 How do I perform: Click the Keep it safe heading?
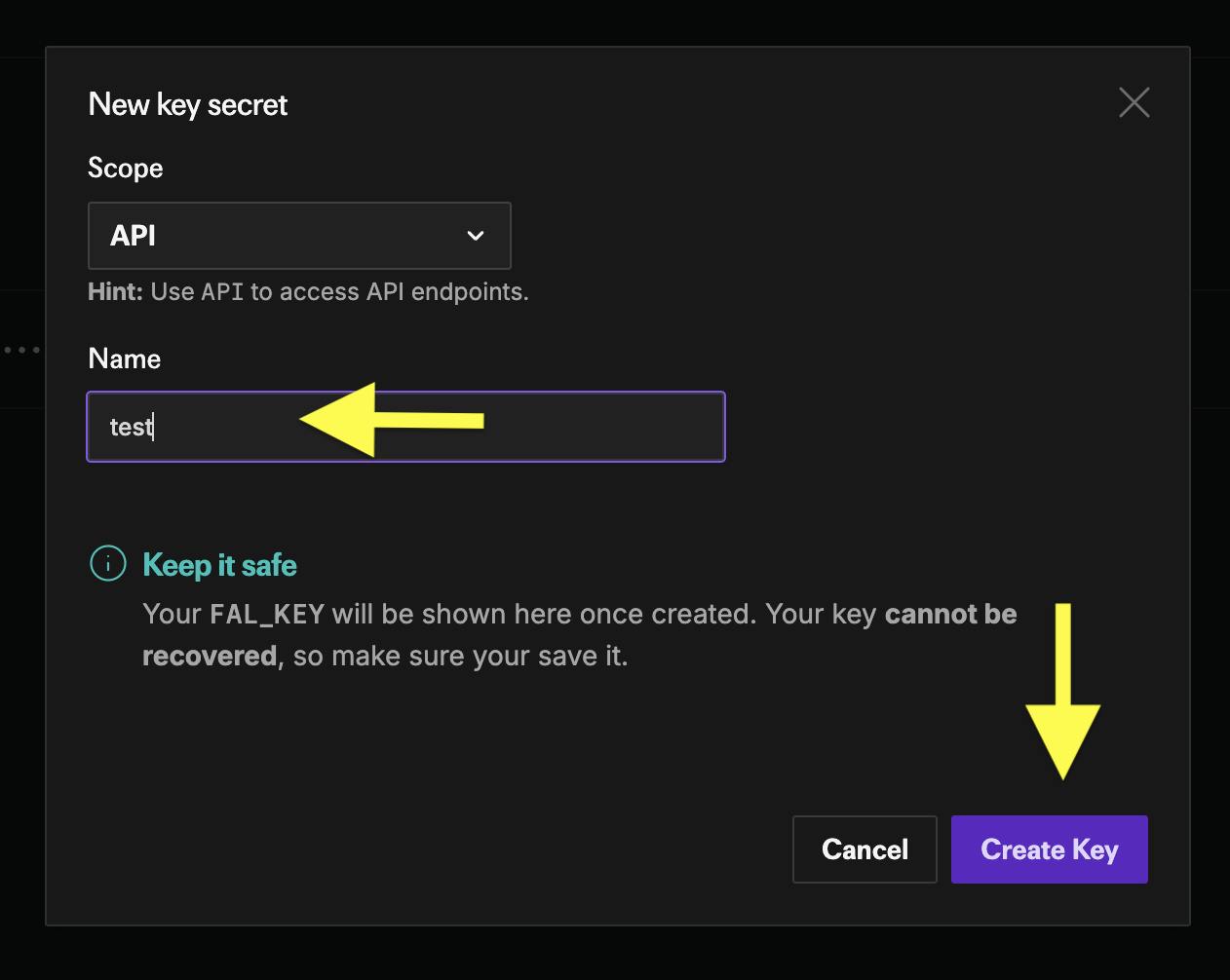[219, 565]
